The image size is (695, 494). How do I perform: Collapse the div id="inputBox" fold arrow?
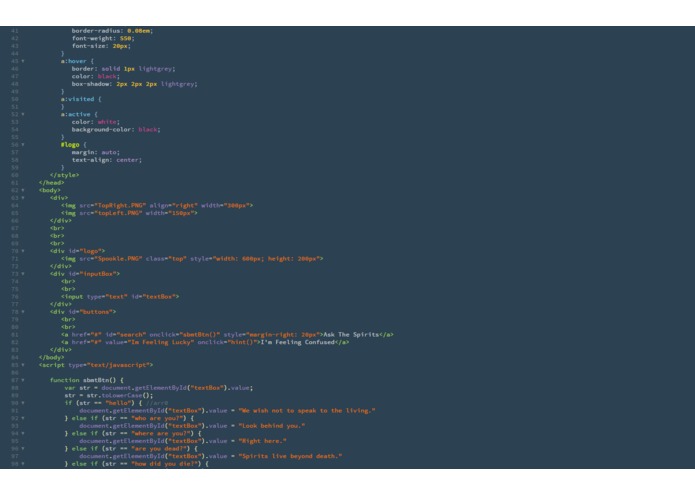tap(23, 274)
